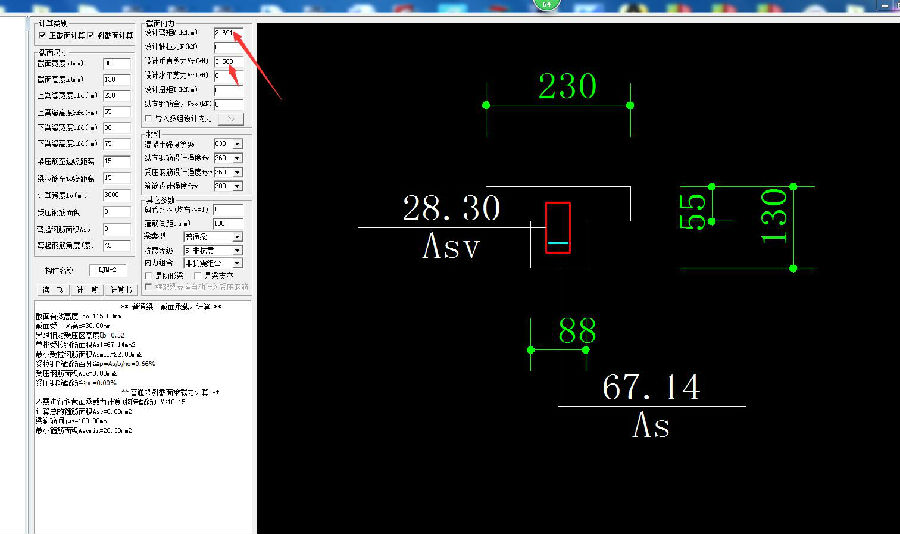Viewport: 900px width, 534px height.
Task: Open the concrete strength grade dropdown
Action: tap(228, 144)
